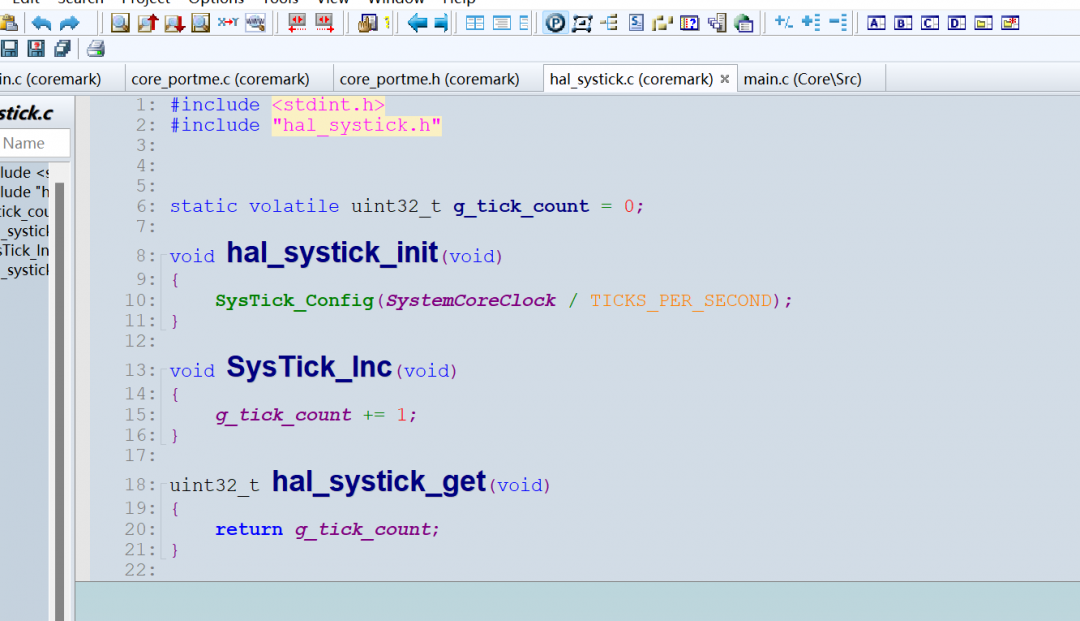Viewport: 1080px width, 621px height.
Task: Click the <stdint.h> include
Action: point(328,105)
